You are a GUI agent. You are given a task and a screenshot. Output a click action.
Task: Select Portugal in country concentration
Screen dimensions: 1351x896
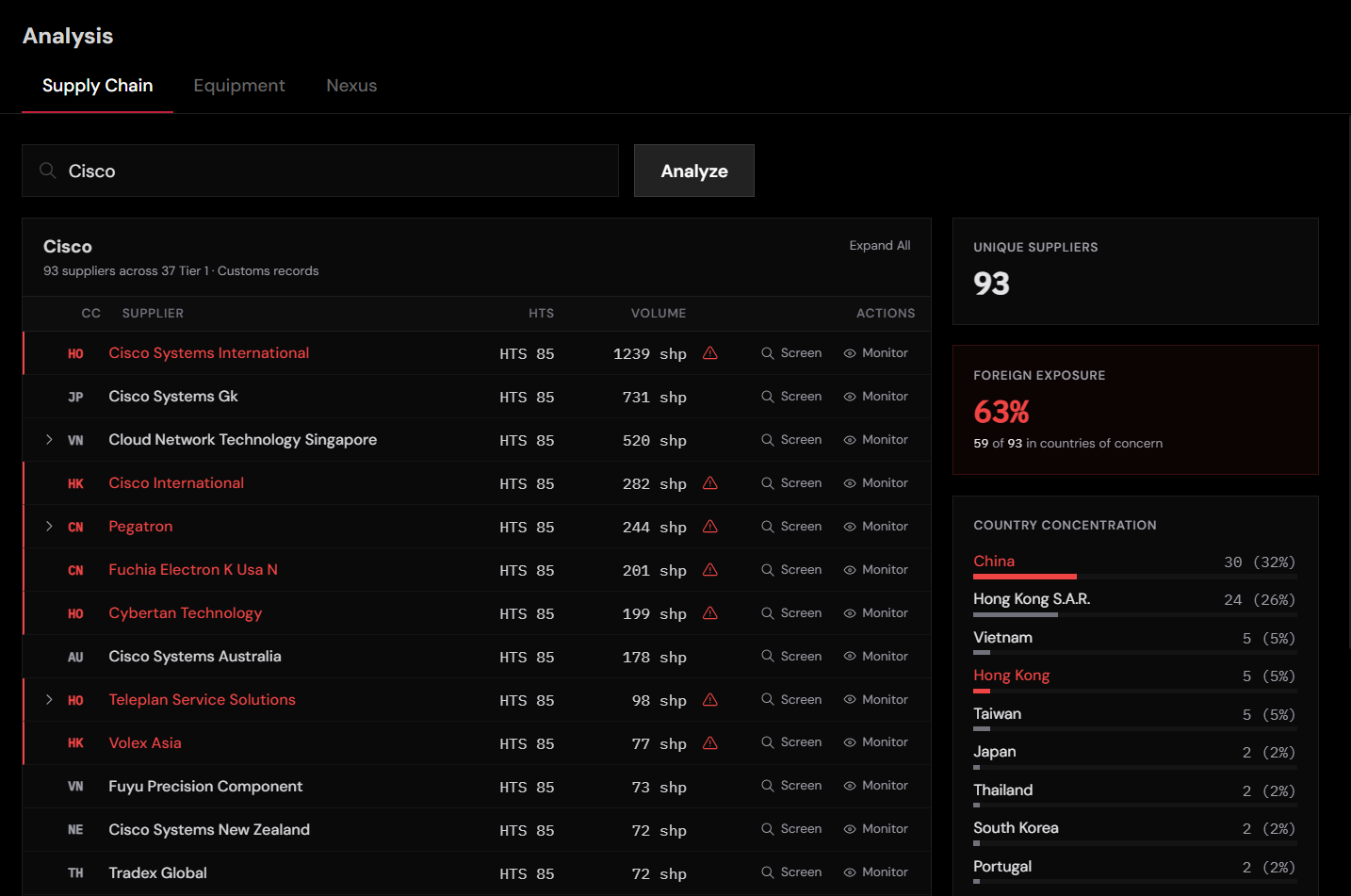[x=1002, y=867]
